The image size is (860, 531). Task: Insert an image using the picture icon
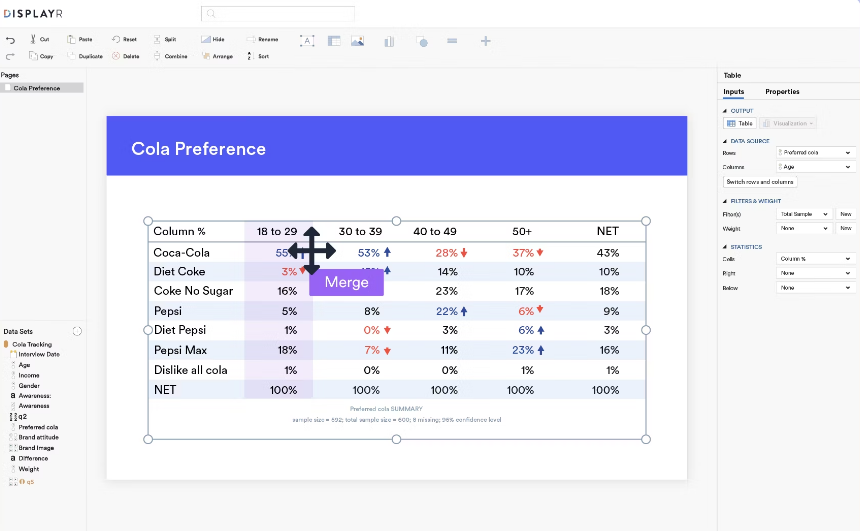tap(358, 41)
